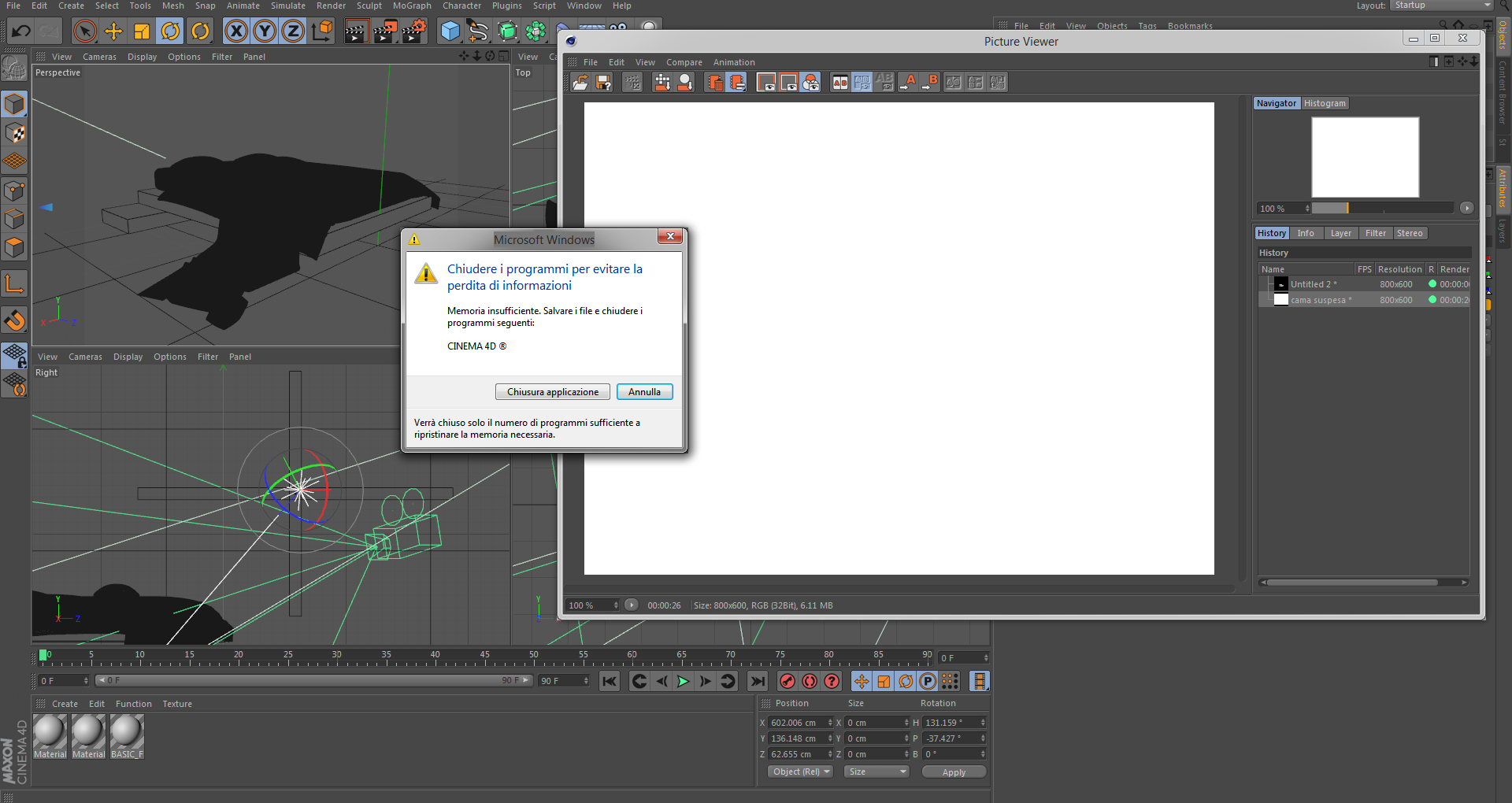The height and width of the screenshot is (803, 1512).
Task: Click the green Play Forwards button
Action: coord(683,682)
